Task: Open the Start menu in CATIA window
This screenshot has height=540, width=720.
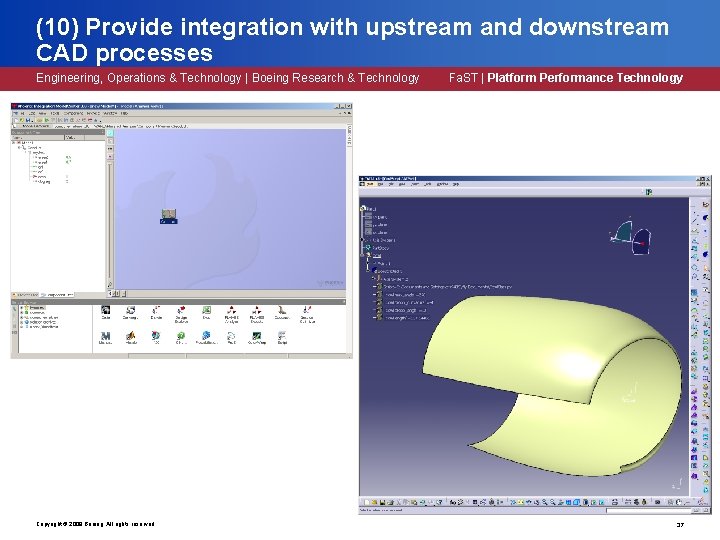Action: [371, 184]
